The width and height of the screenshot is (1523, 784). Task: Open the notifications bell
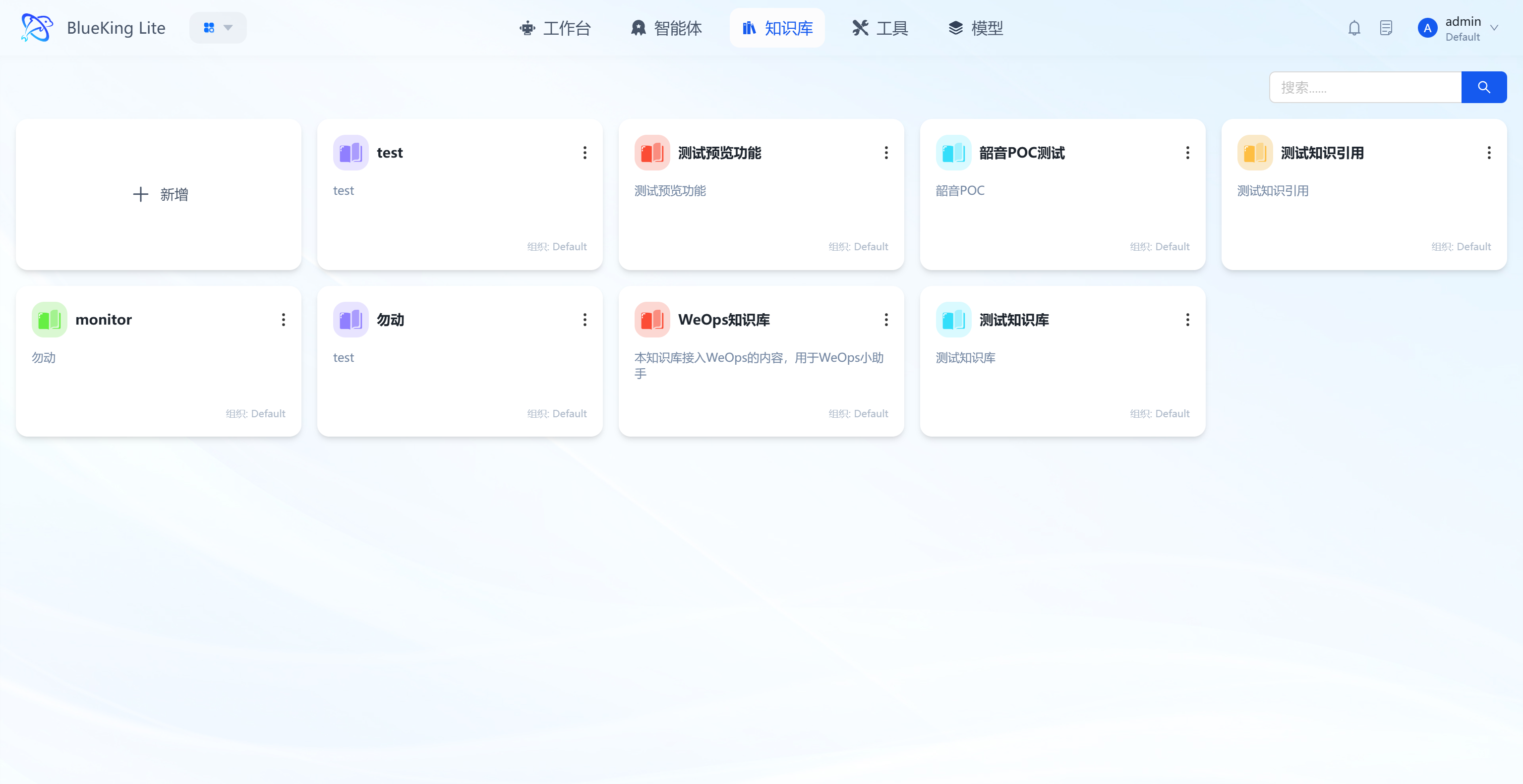coord(1354,28)
